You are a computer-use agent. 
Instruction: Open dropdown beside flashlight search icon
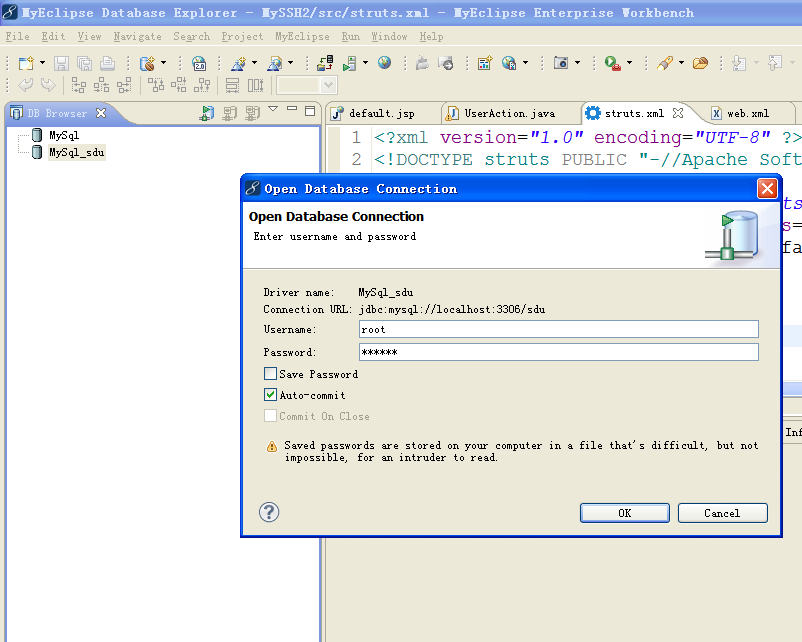[x=681, y=63]
